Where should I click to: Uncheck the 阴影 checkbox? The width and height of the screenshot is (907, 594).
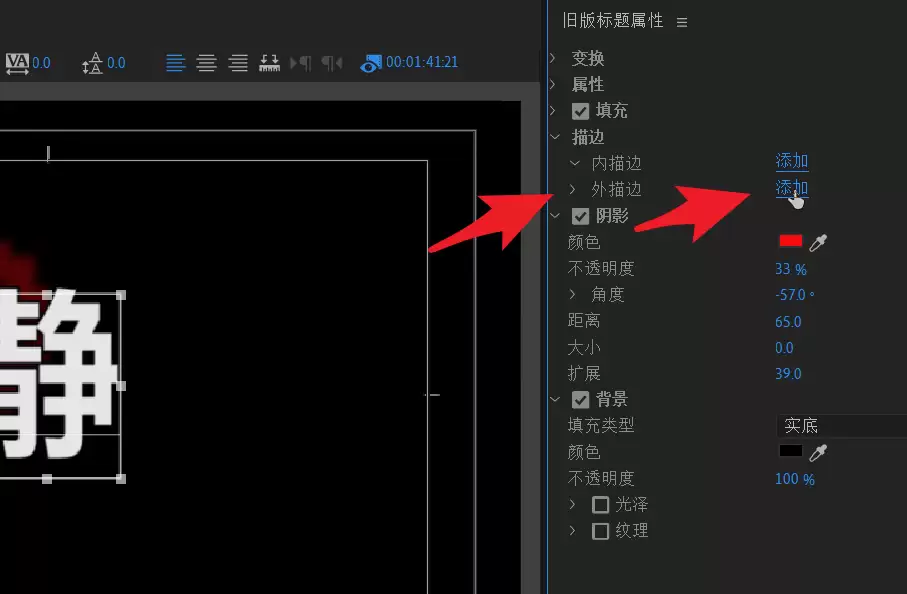pyautogui.click(x=580, y=216)
